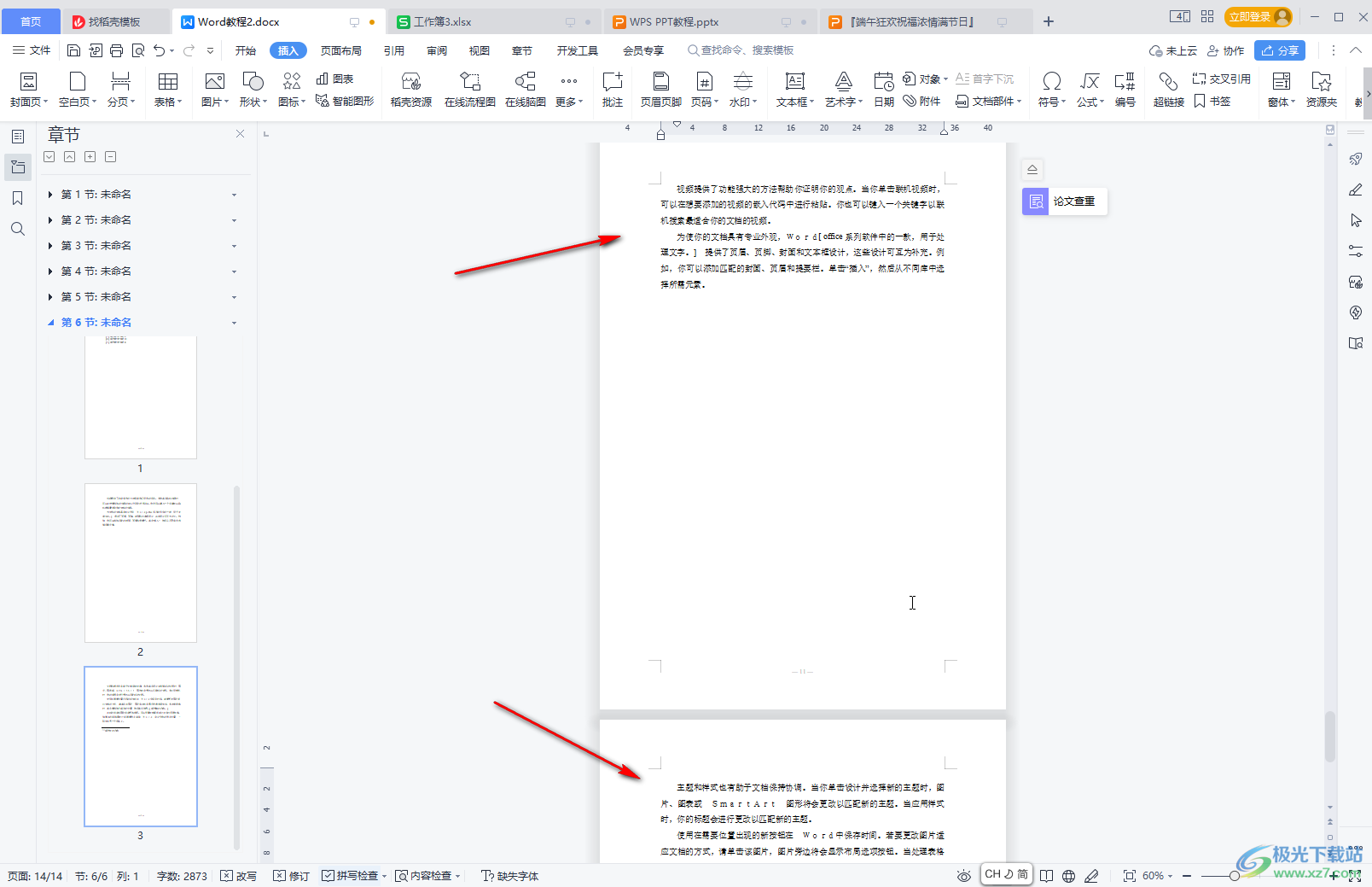Open the 文件 menu
This screenshot has height=887, width=1372.
[32, 50]
